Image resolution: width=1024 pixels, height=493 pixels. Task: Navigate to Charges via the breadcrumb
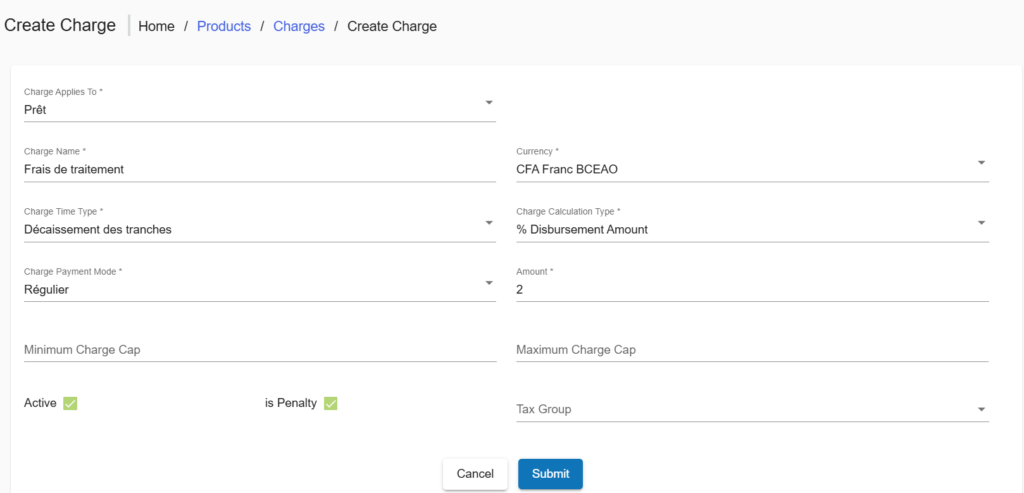coord(299,26)
